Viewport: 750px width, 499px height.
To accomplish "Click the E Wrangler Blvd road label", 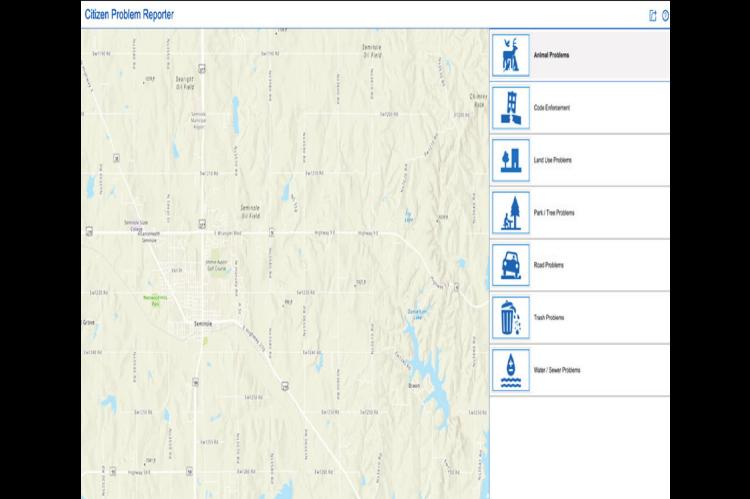I will [x=228, y=233].
